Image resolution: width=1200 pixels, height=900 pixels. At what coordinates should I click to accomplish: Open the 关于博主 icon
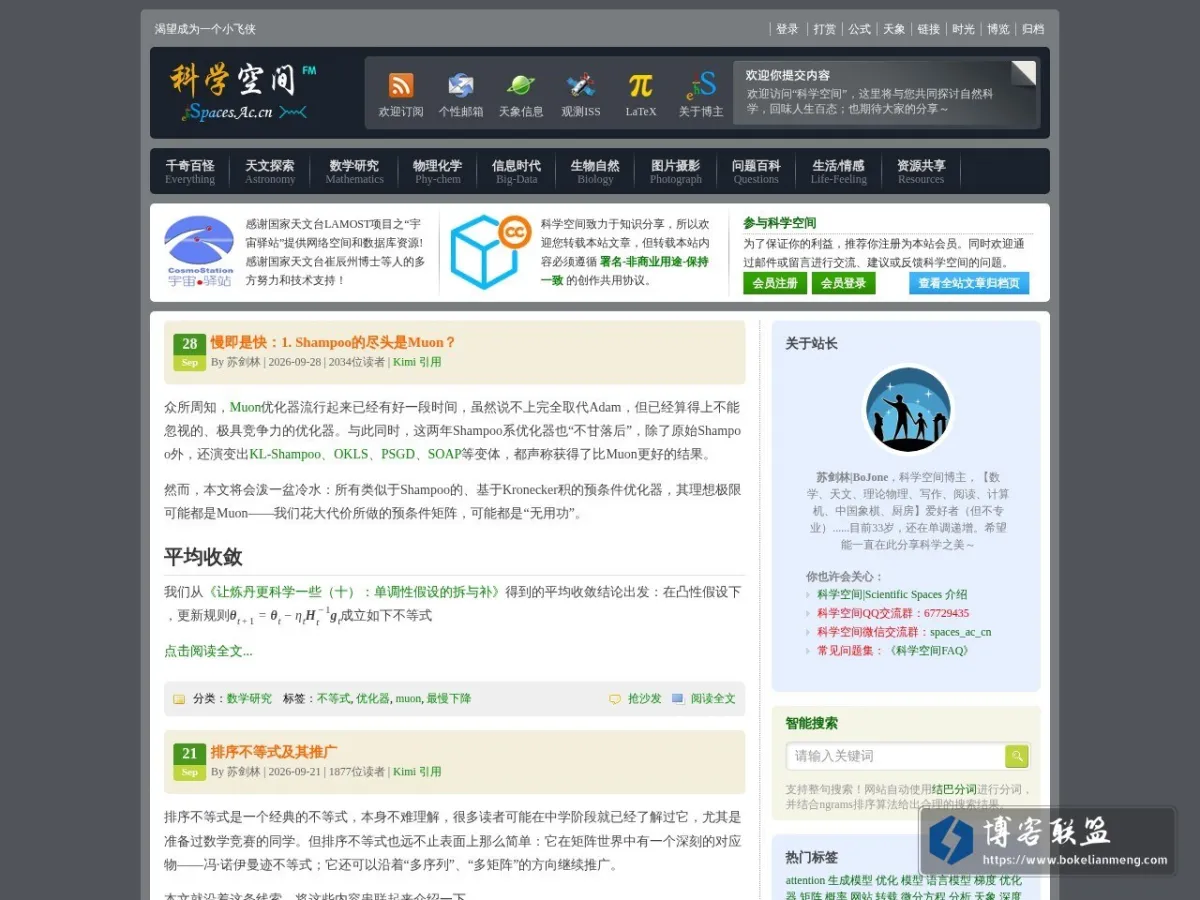coord(701,86)
